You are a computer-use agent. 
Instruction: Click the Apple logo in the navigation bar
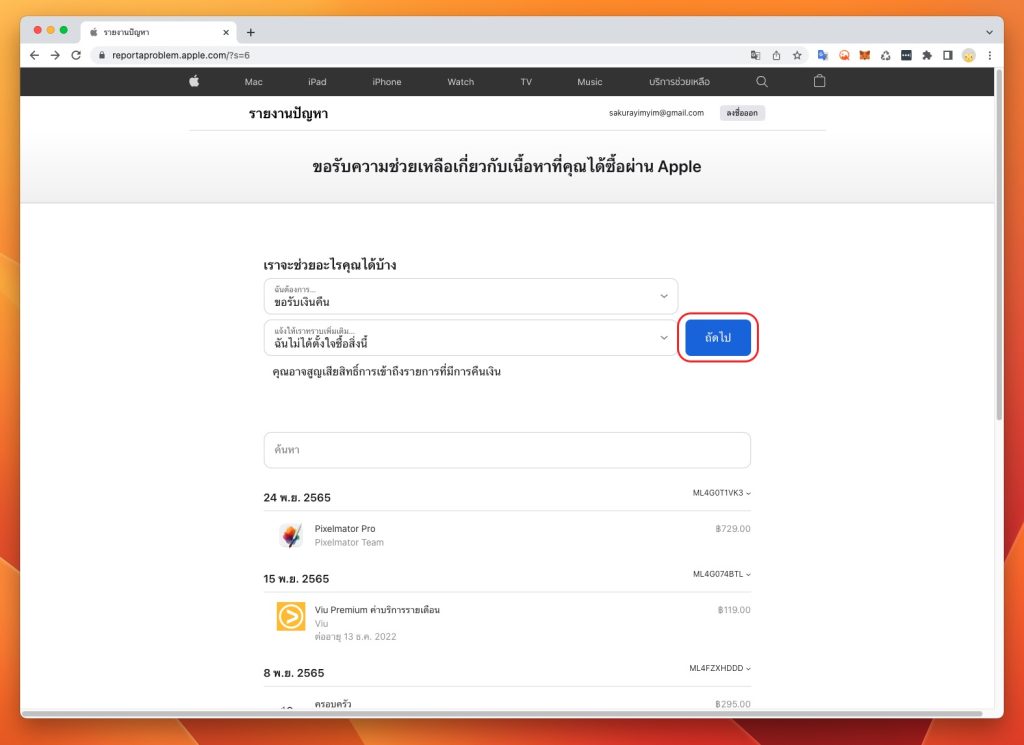pos(193,82)
